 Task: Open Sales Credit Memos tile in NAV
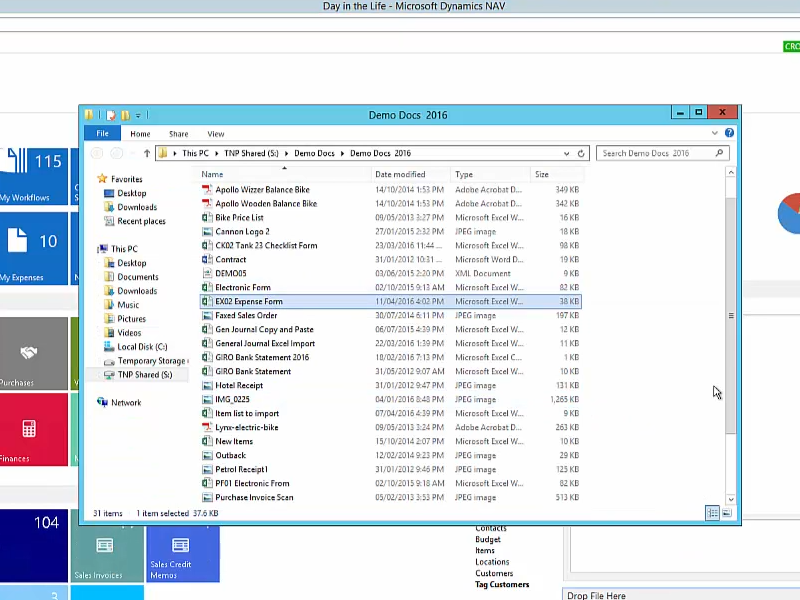pos(183,554)
